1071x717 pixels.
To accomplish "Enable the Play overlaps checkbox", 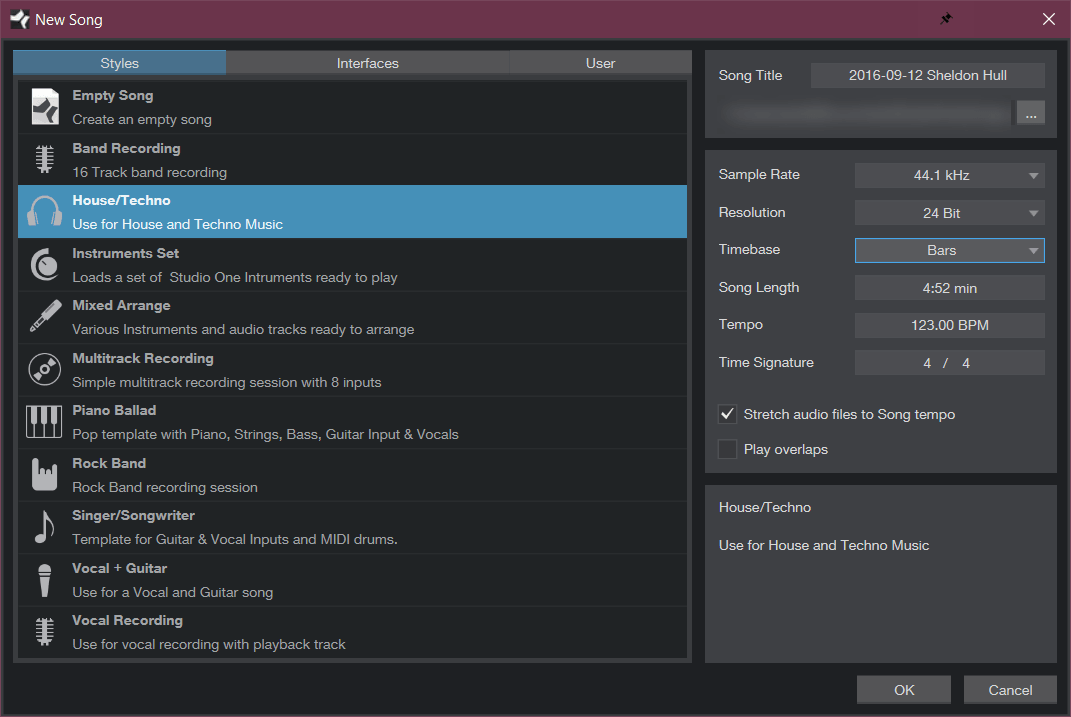I will pos(728,449).
